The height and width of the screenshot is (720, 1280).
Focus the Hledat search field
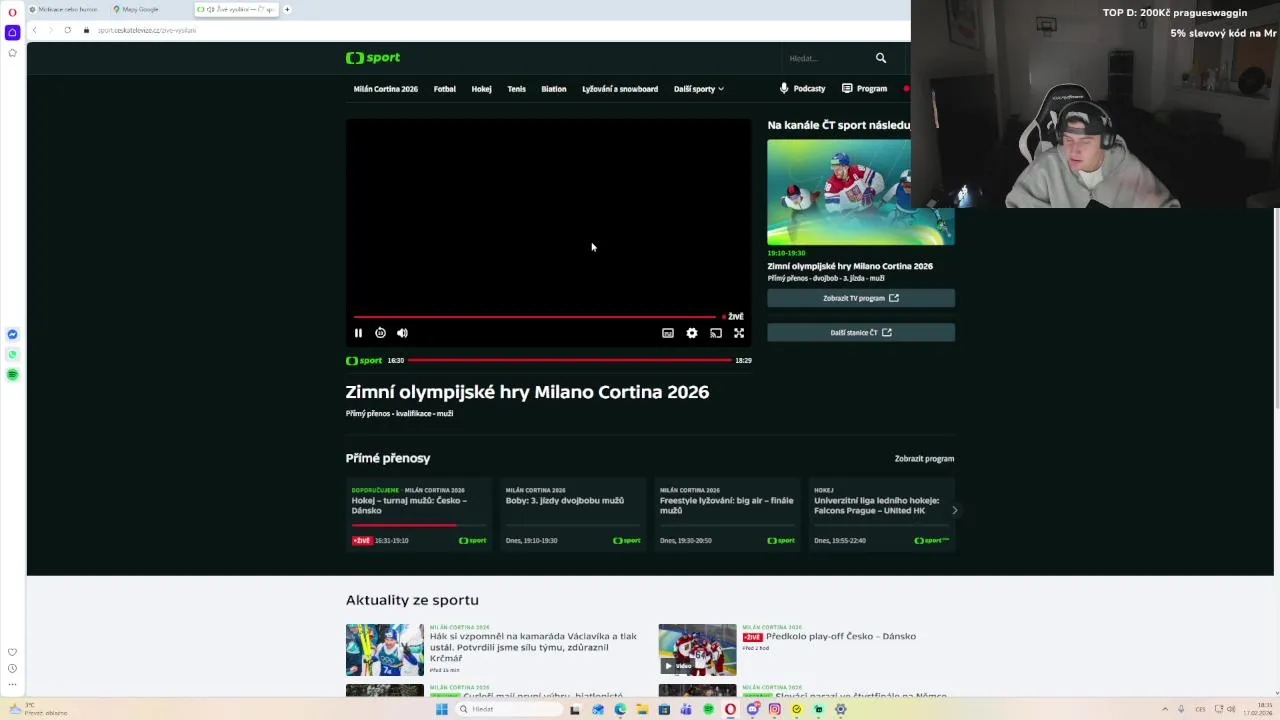pyautogui.click(x=827, y=58)
